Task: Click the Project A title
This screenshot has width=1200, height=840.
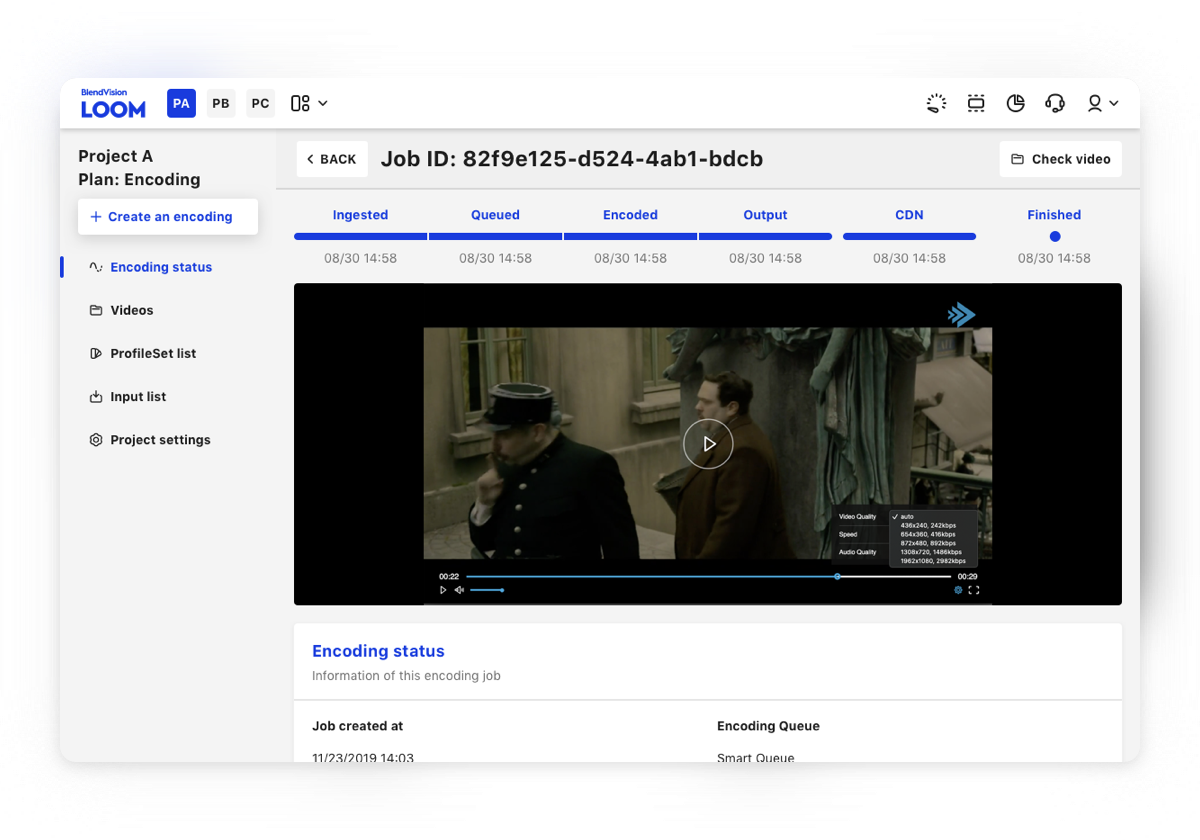Action: click(116, 156)
